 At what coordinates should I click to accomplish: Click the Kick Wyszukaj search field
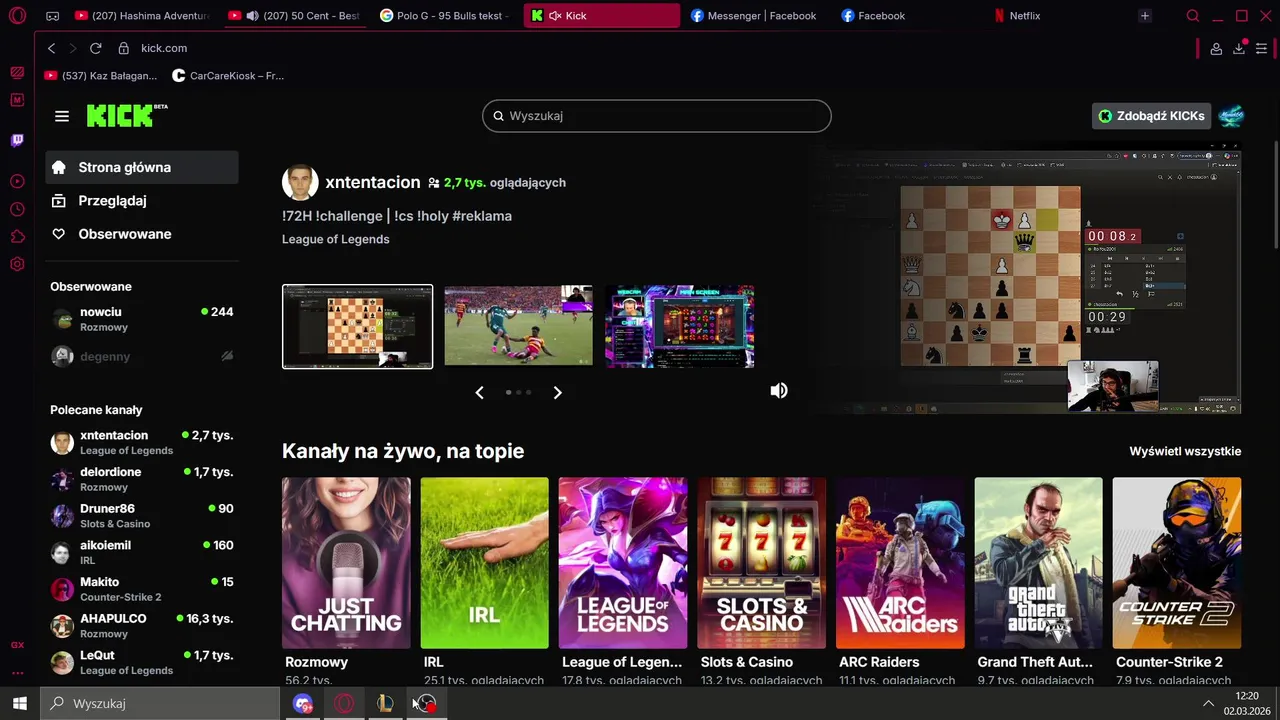657,116
